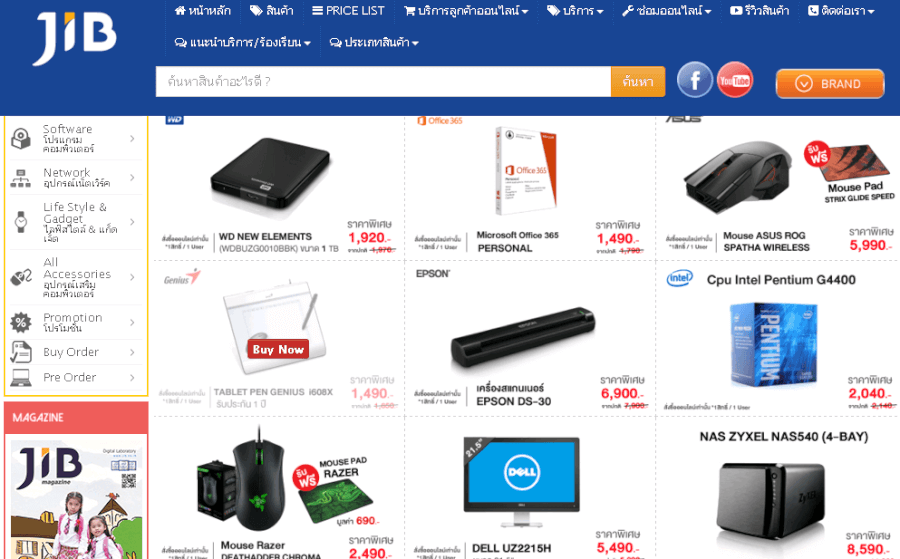The width and height of the screenshot is (900, 559).
Task: Open the Network category icon in sidebar
Action: (x=21, y=178)
